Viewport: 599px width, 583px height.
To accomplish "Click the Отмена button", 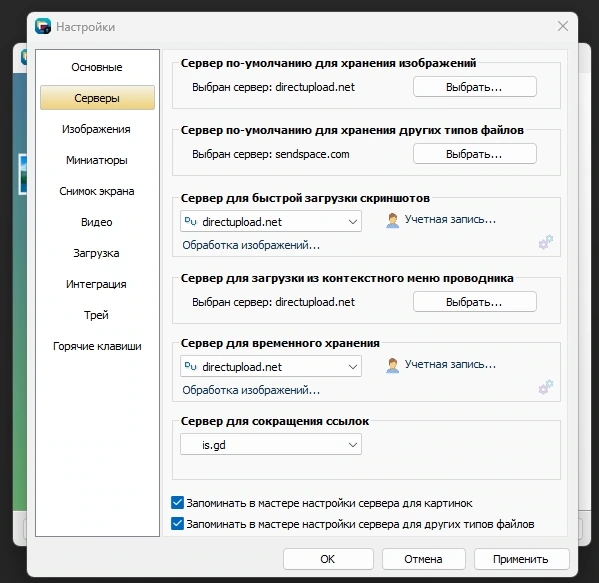I will 424,559.
